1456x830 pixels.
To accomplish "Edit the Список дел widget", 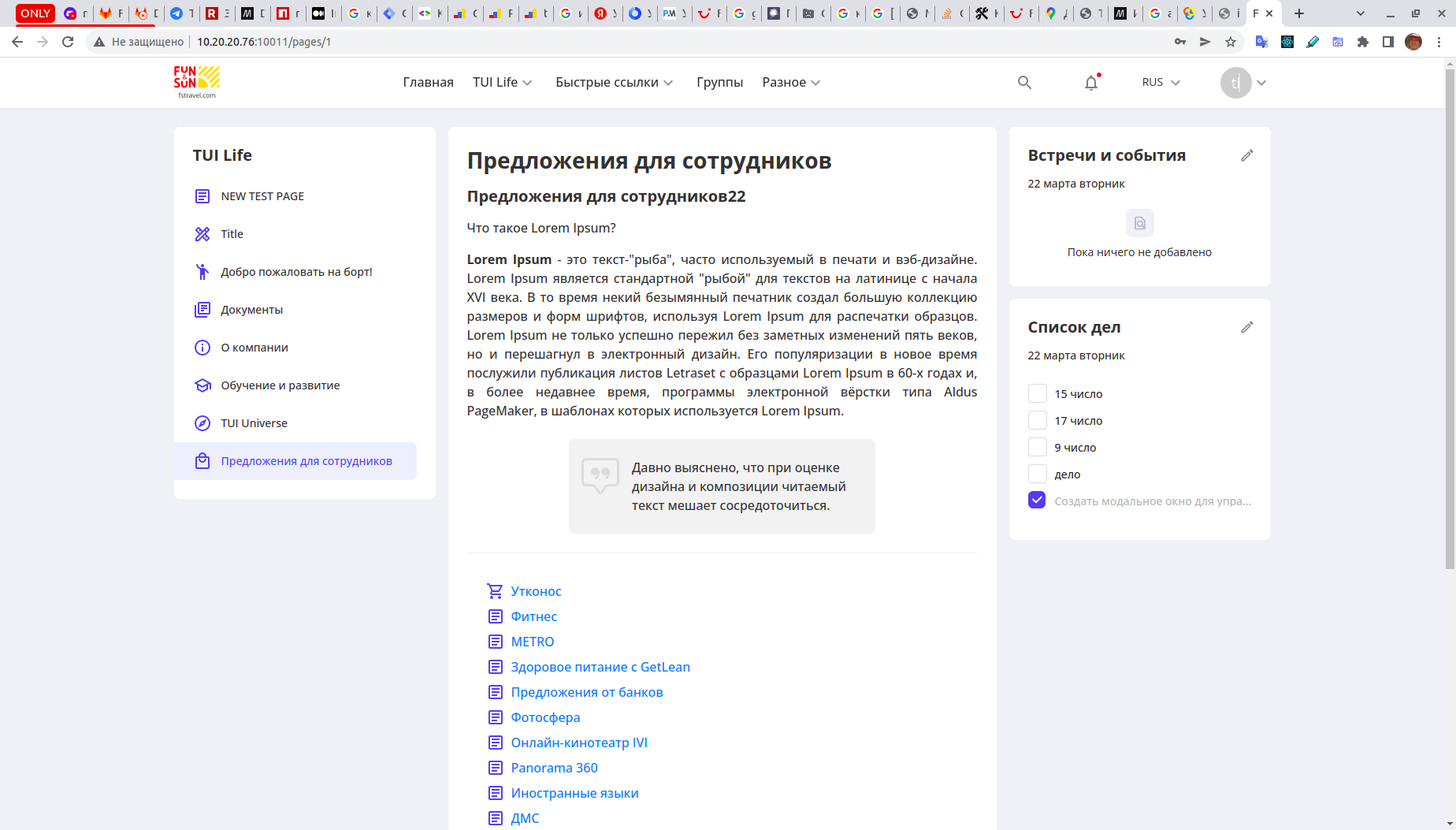I will tap(1246, 327).
